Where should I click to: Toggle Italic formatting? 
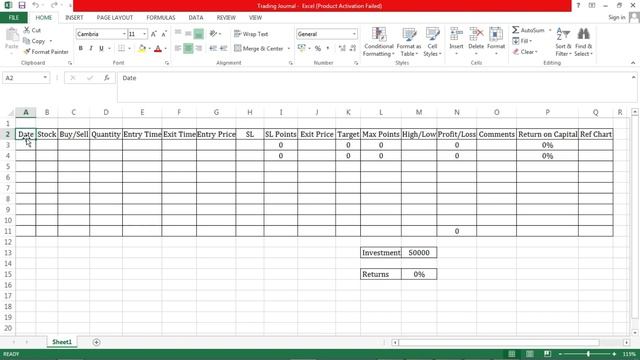pos(91,49)
